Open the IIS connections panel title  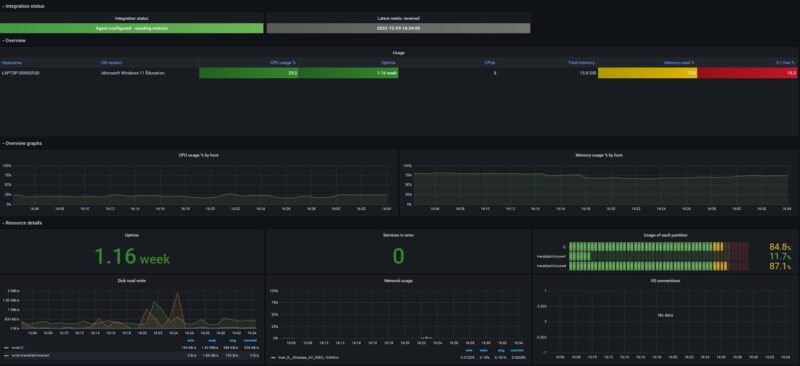coord(666,280)
